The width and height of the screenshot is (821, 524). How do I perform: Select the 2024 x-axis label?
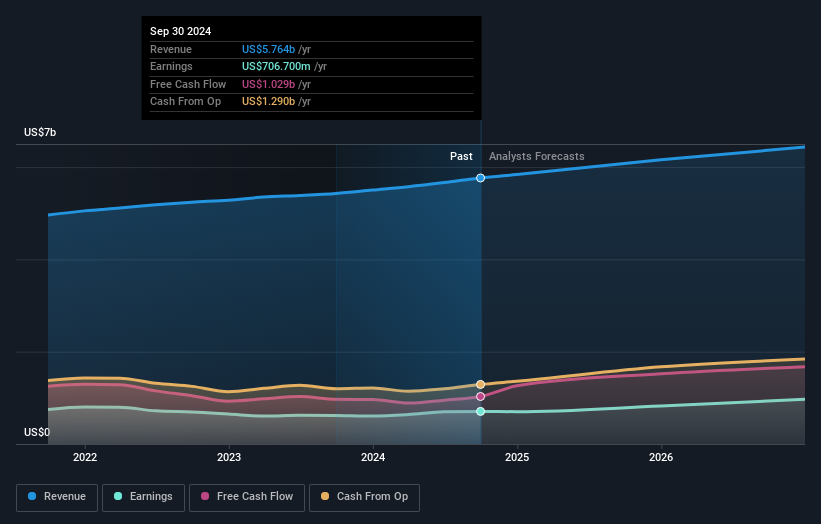(373, 457)
